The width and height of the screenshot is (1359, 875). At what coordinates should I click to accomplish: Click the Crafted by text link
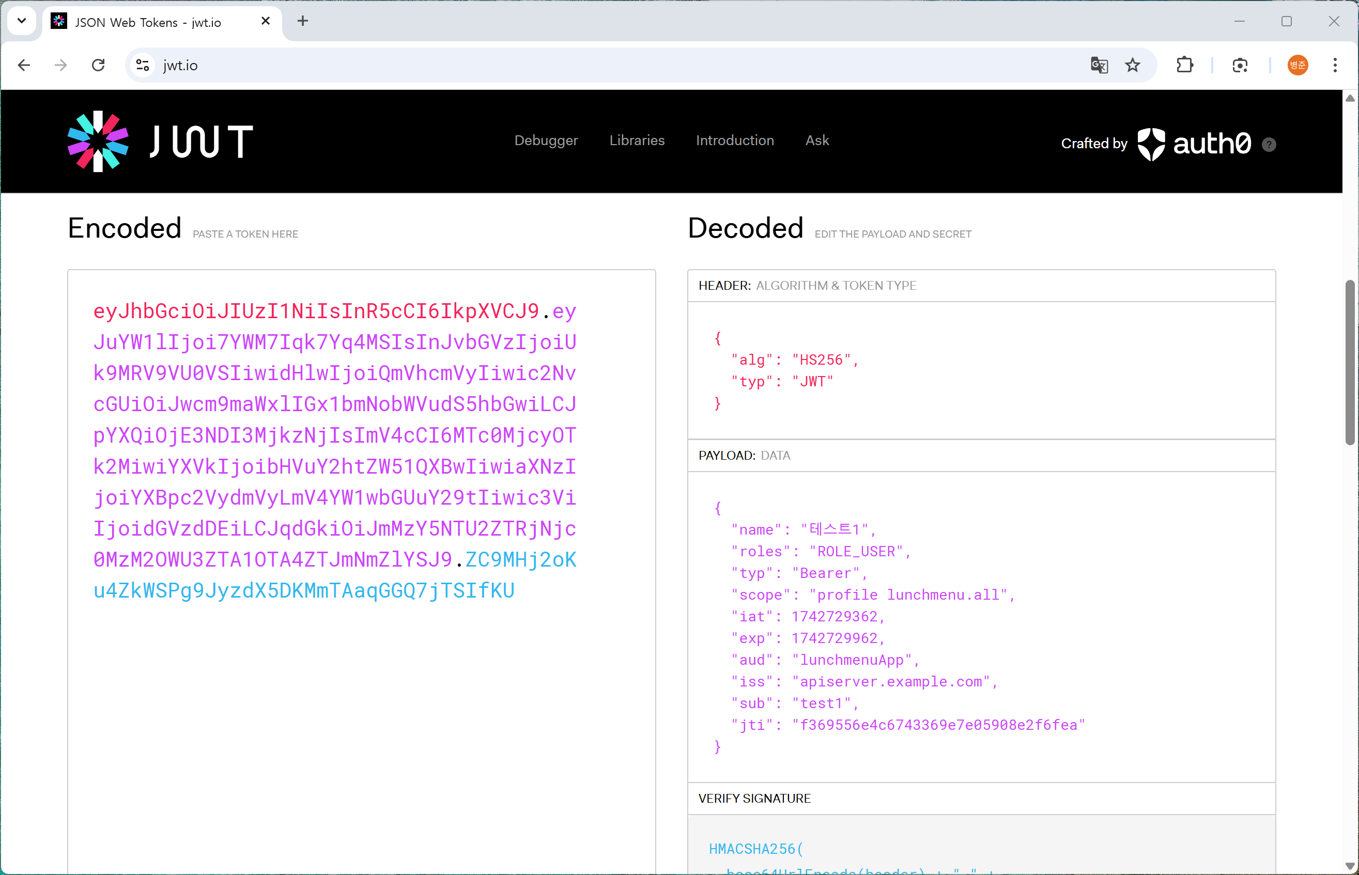[1094, 144]
